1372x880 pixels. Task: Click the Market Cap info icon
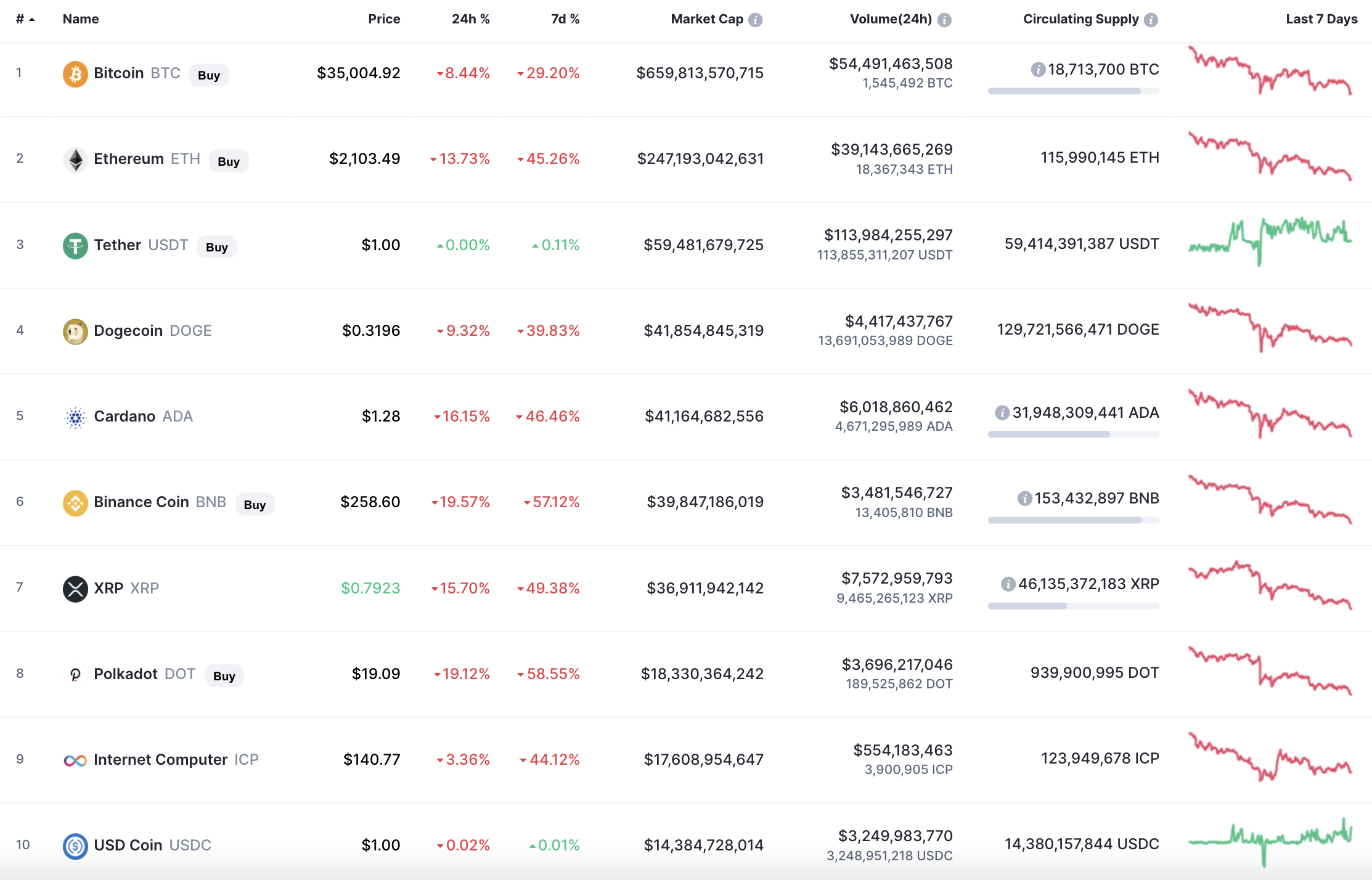pos(756,20)
